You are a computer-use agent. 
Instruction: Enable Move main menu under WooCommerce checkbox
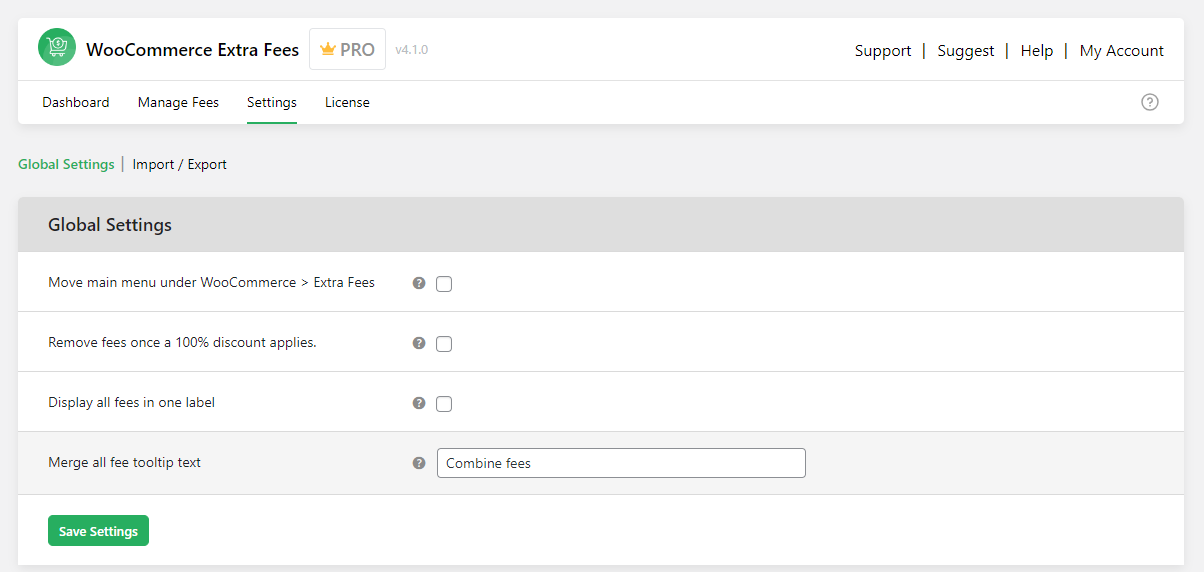[444, 284]
